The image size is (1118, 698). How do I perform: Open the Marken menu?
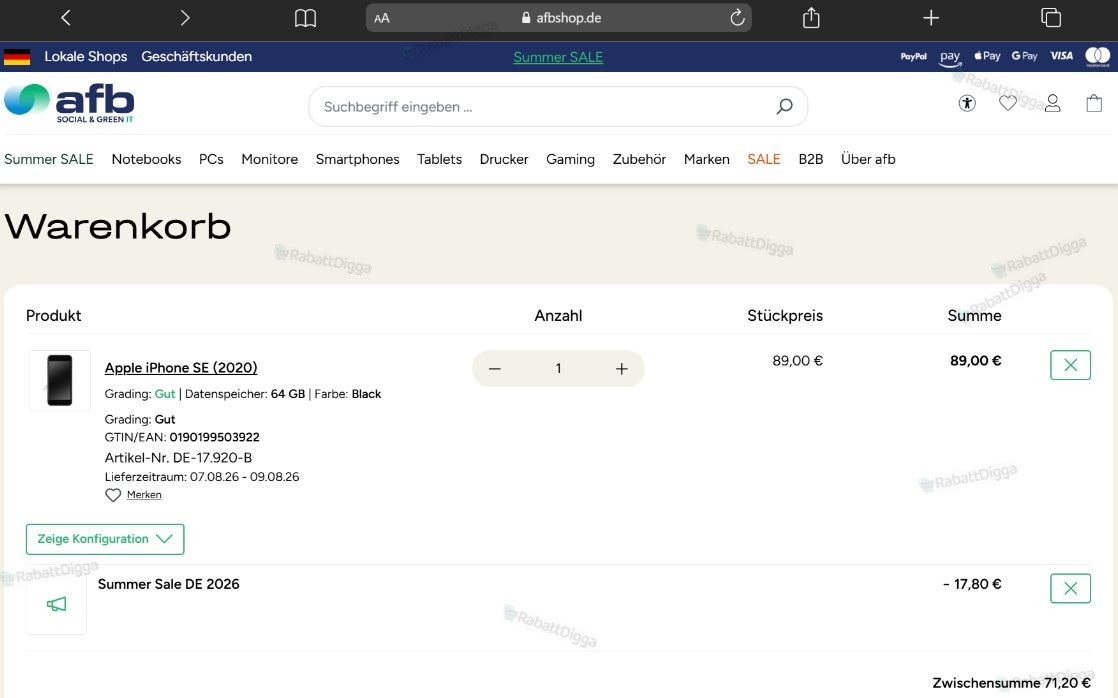[707, 159]
